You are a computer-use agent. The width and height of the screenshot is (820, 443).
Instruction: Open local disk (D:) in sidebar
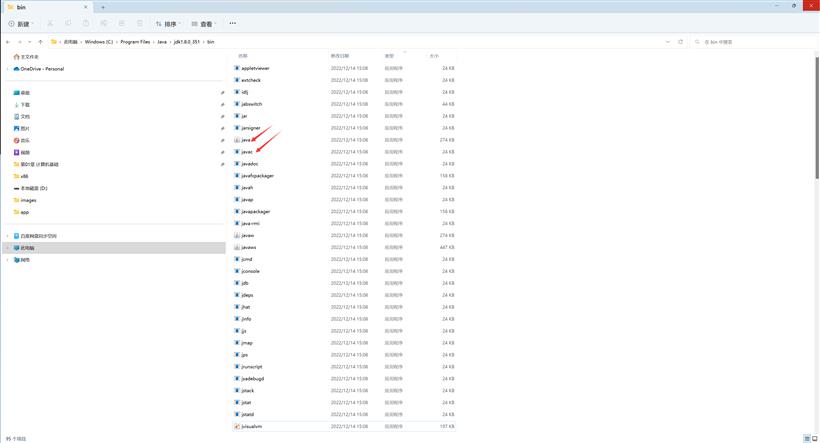pos(30,188)
